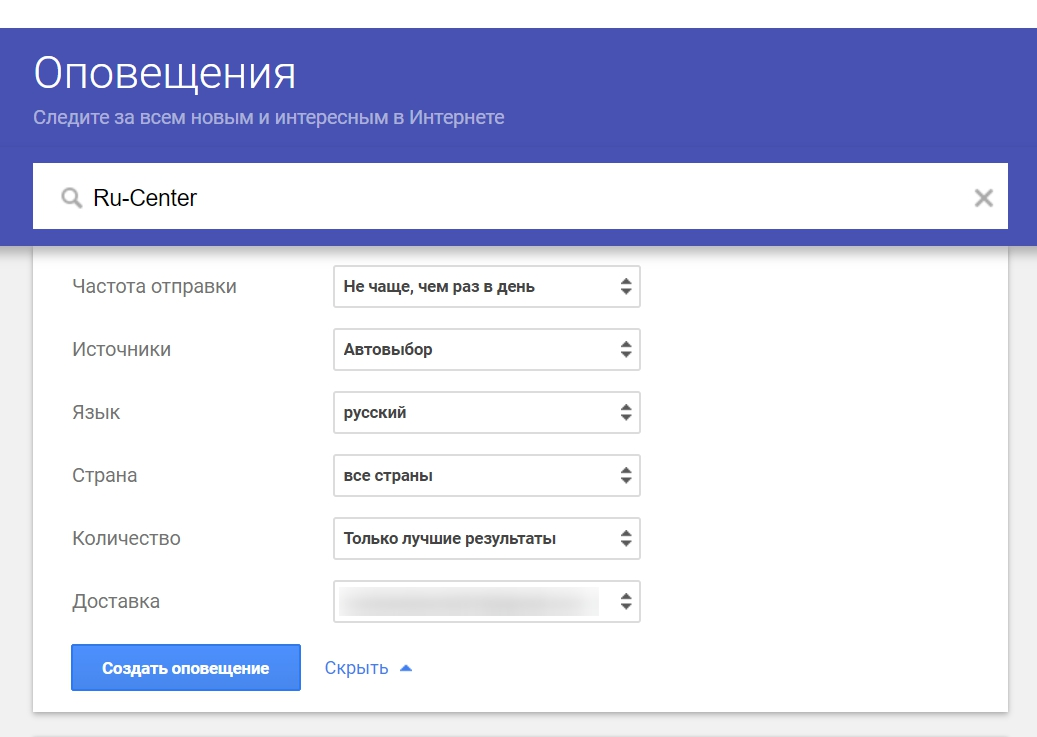Select the Доставка label

pos(116,601)
